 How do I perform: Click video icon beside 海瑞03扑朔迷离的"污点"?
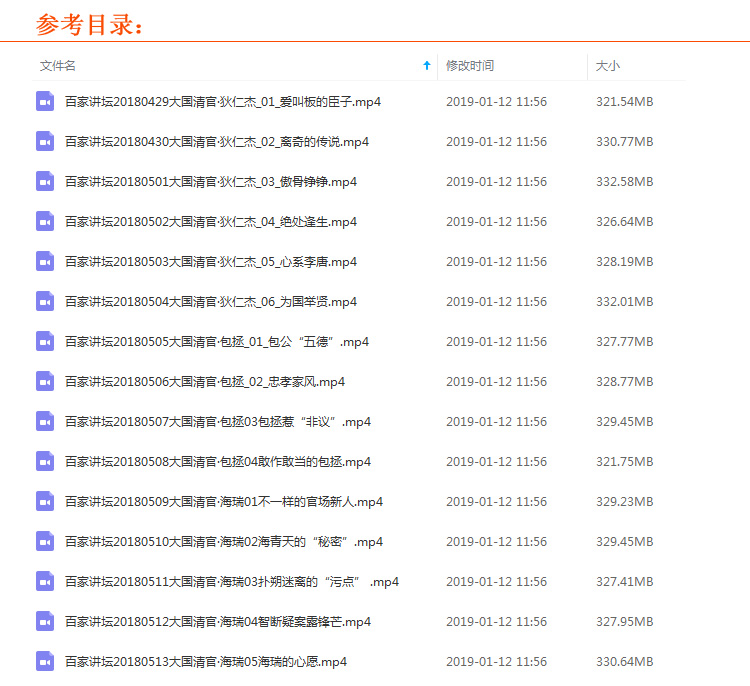[45, 581]
